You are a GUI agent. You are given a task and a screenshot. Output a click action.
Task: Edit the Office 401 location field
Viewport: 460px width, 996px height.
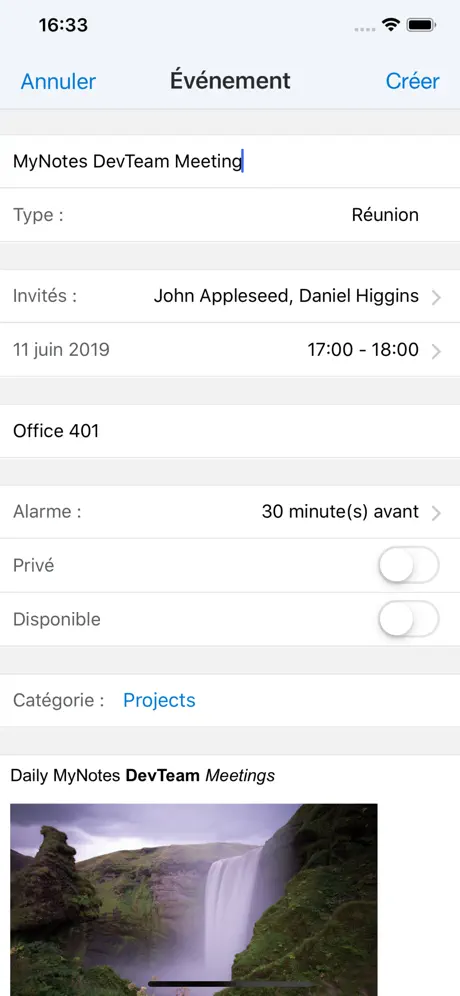pyautogui.click(x=230, y=431)
